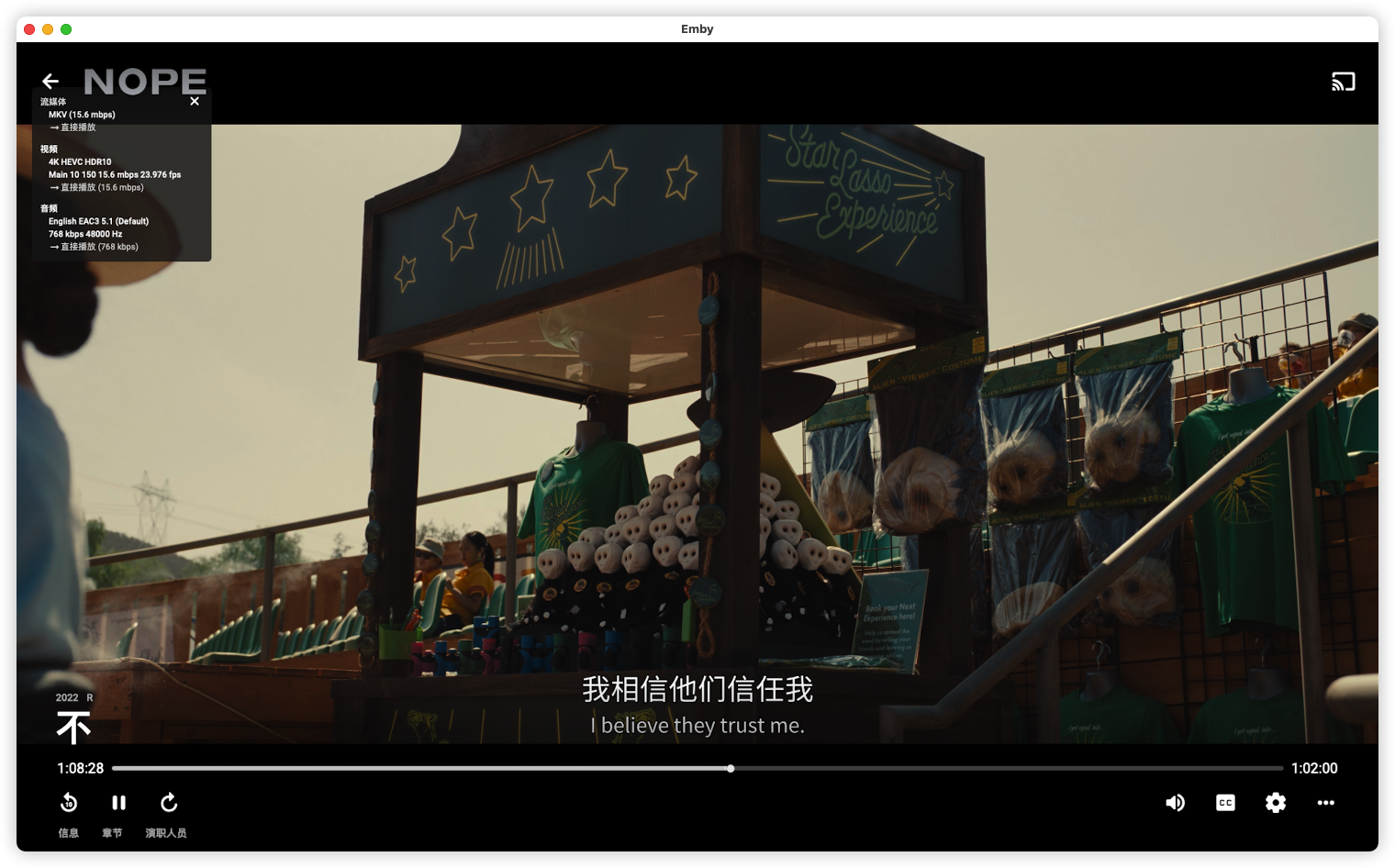Rewind 10 seconds
This screenshot has height=868, width=1395.
pos(69,803)
